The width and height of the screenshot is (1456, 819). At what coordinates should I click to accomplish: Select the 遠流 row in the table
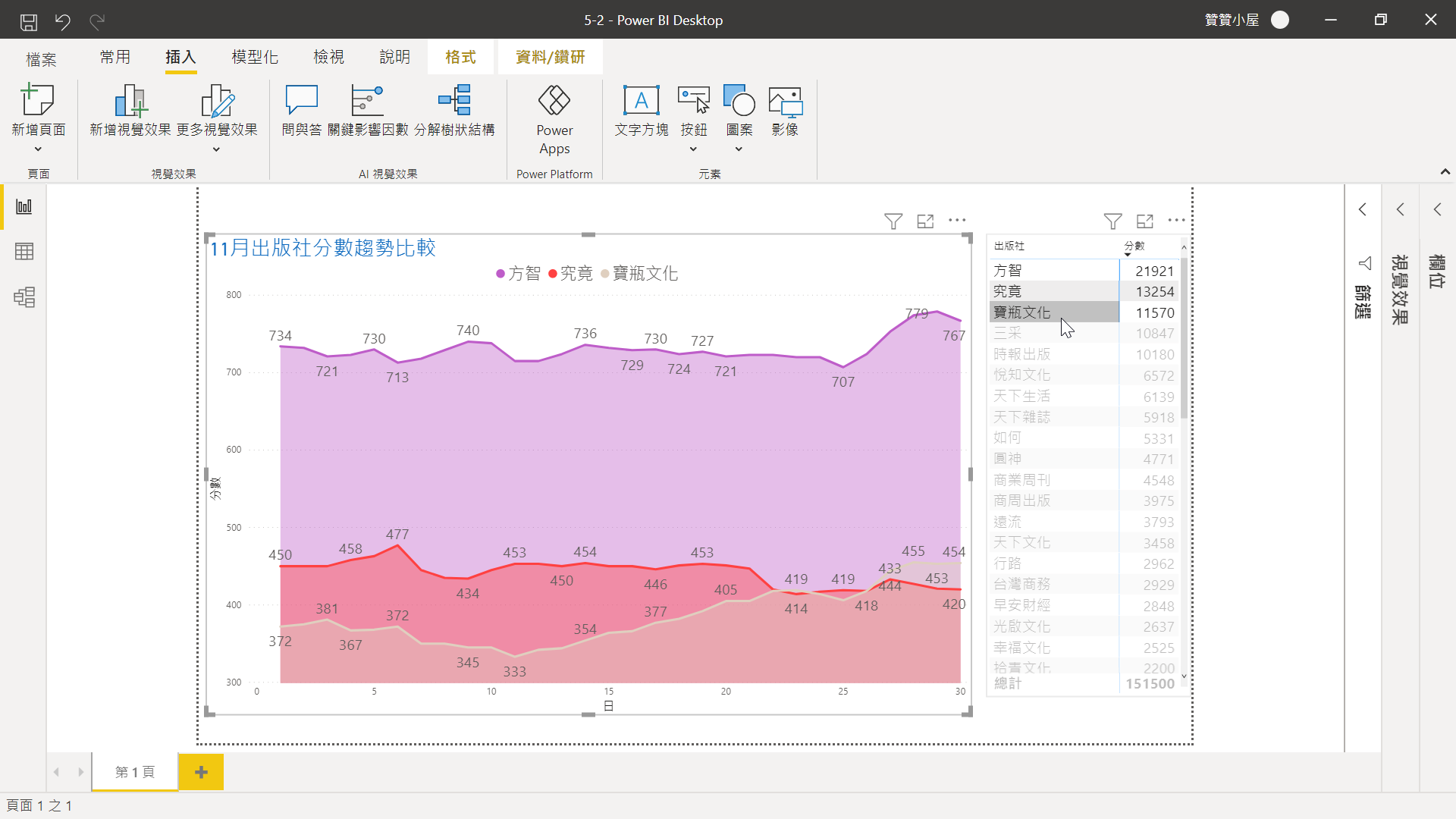(x=1084, y=522)
